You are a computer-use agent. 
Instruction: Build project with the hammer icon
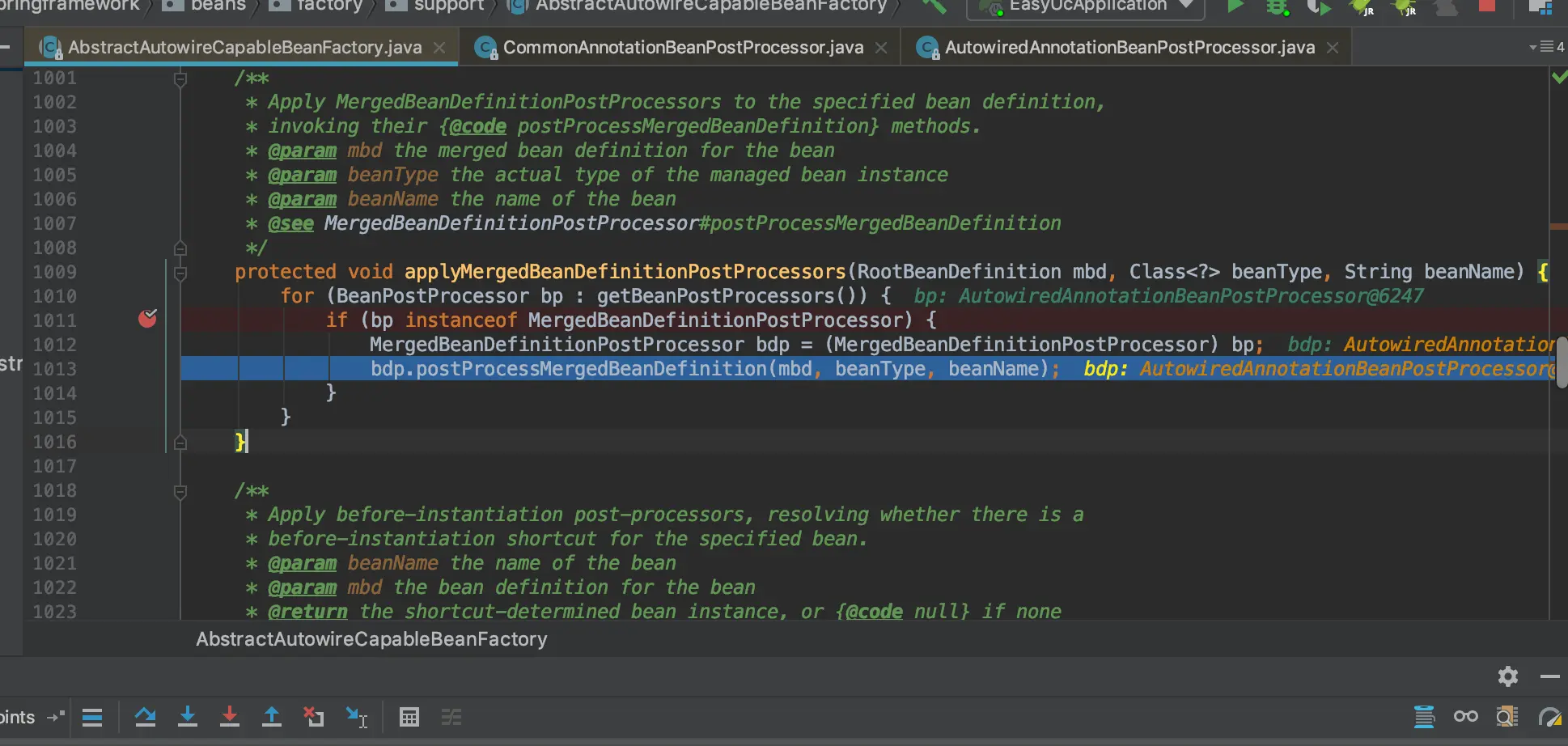(934, 6)
